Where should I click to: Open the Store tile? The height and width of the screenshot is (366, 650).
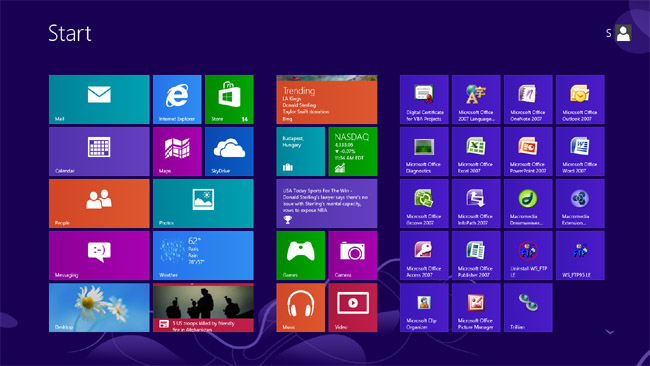(229, 99)
